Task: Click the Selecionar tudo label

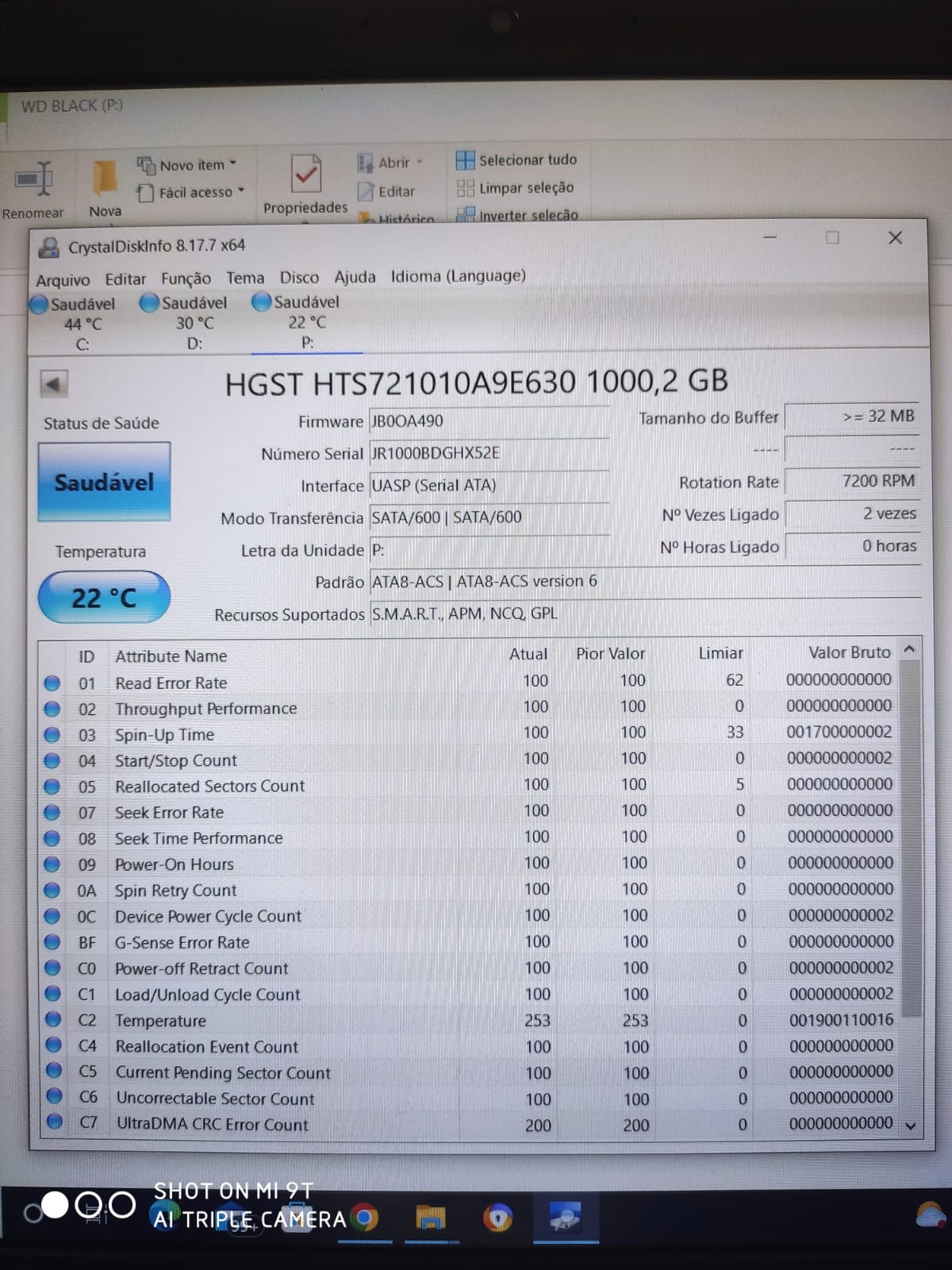Action: pyautogui.click(x=528, y=160)
